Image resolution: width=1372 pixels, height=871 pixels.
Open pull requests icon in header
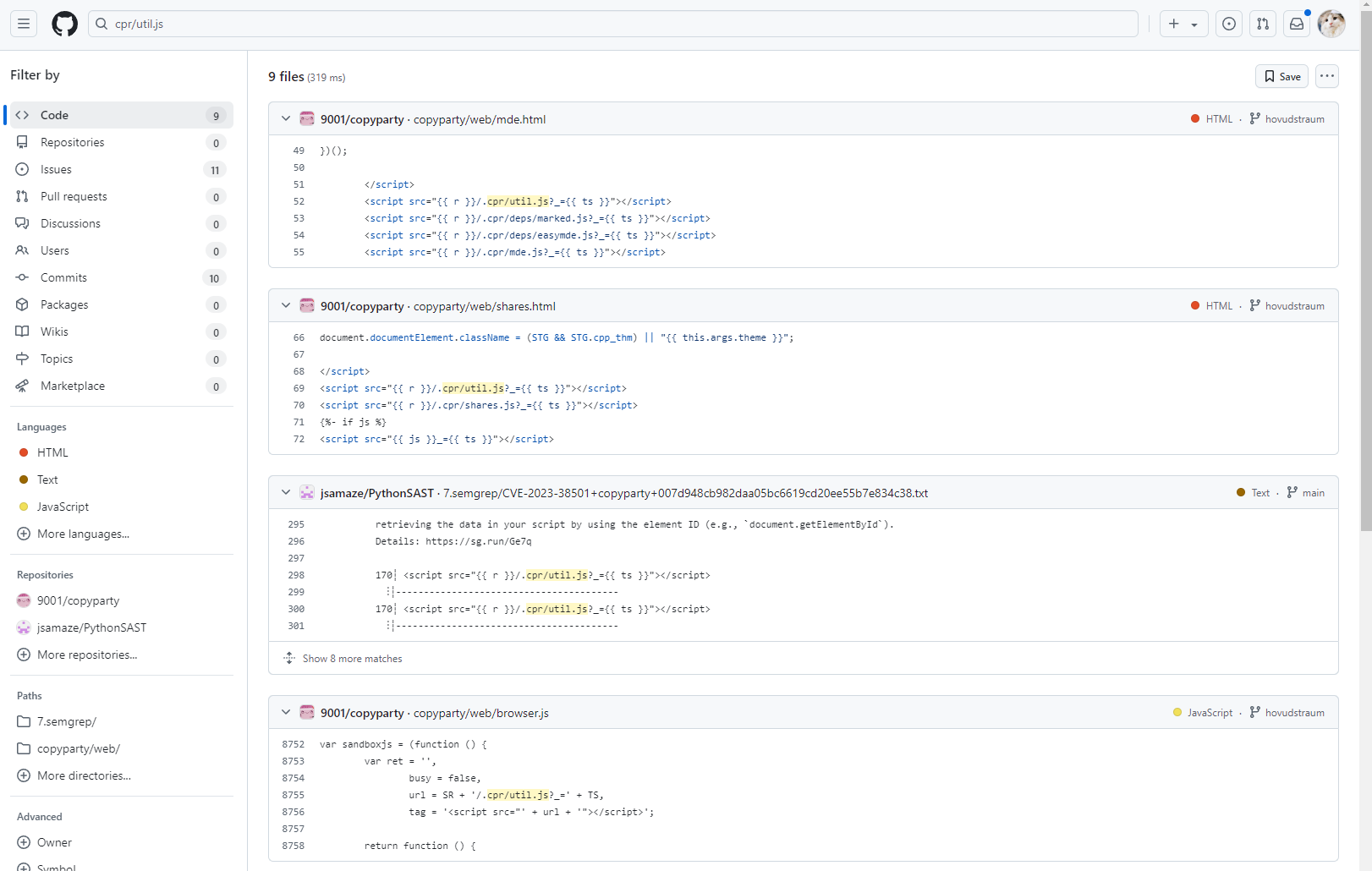1263,24
